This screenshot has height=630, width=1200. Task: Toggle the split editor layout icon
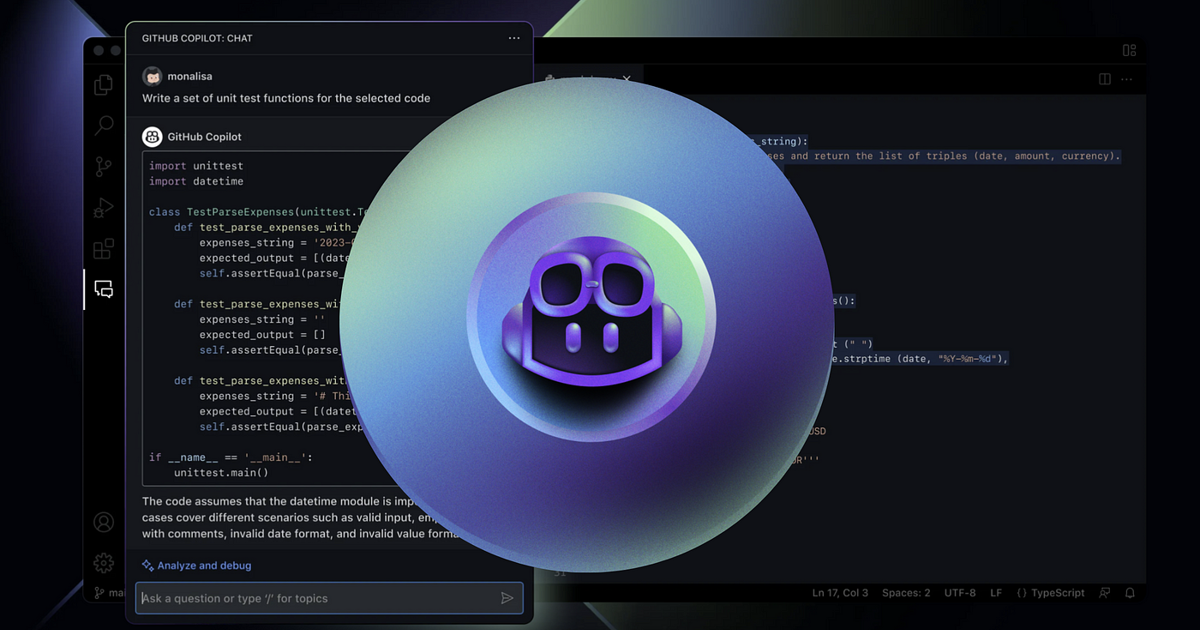coord(1105,79)
